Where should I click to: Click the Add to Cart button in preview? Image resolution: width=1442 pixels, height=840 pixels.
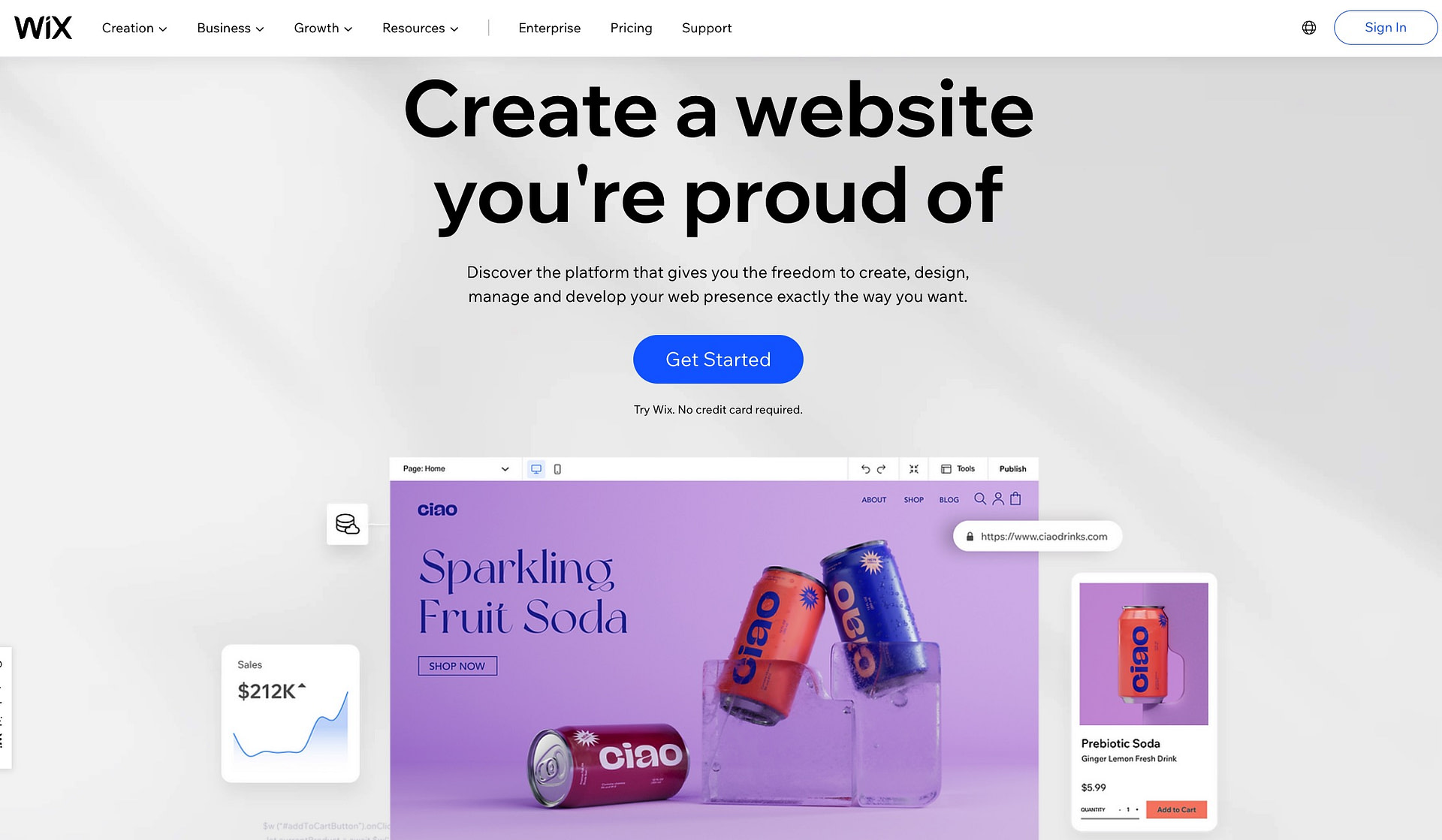tap(1177, 809)
